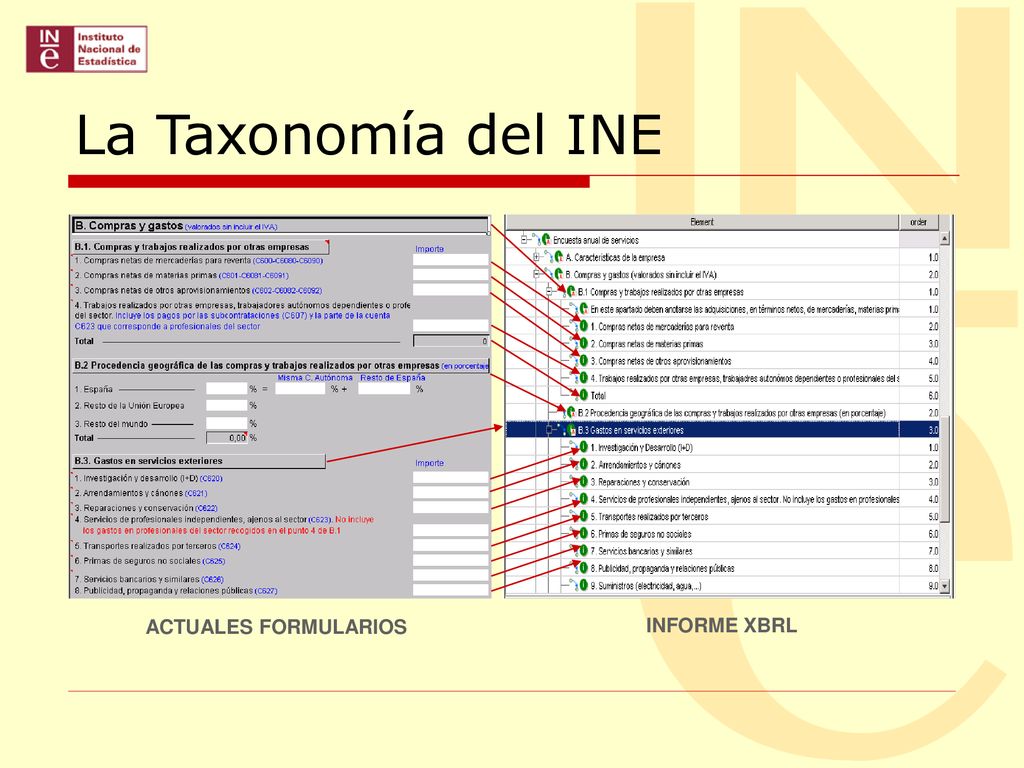Click the green icon for '4. Trabajos realizados por otras empresas'
The image size is (1024, 768).
click(583, 378)
